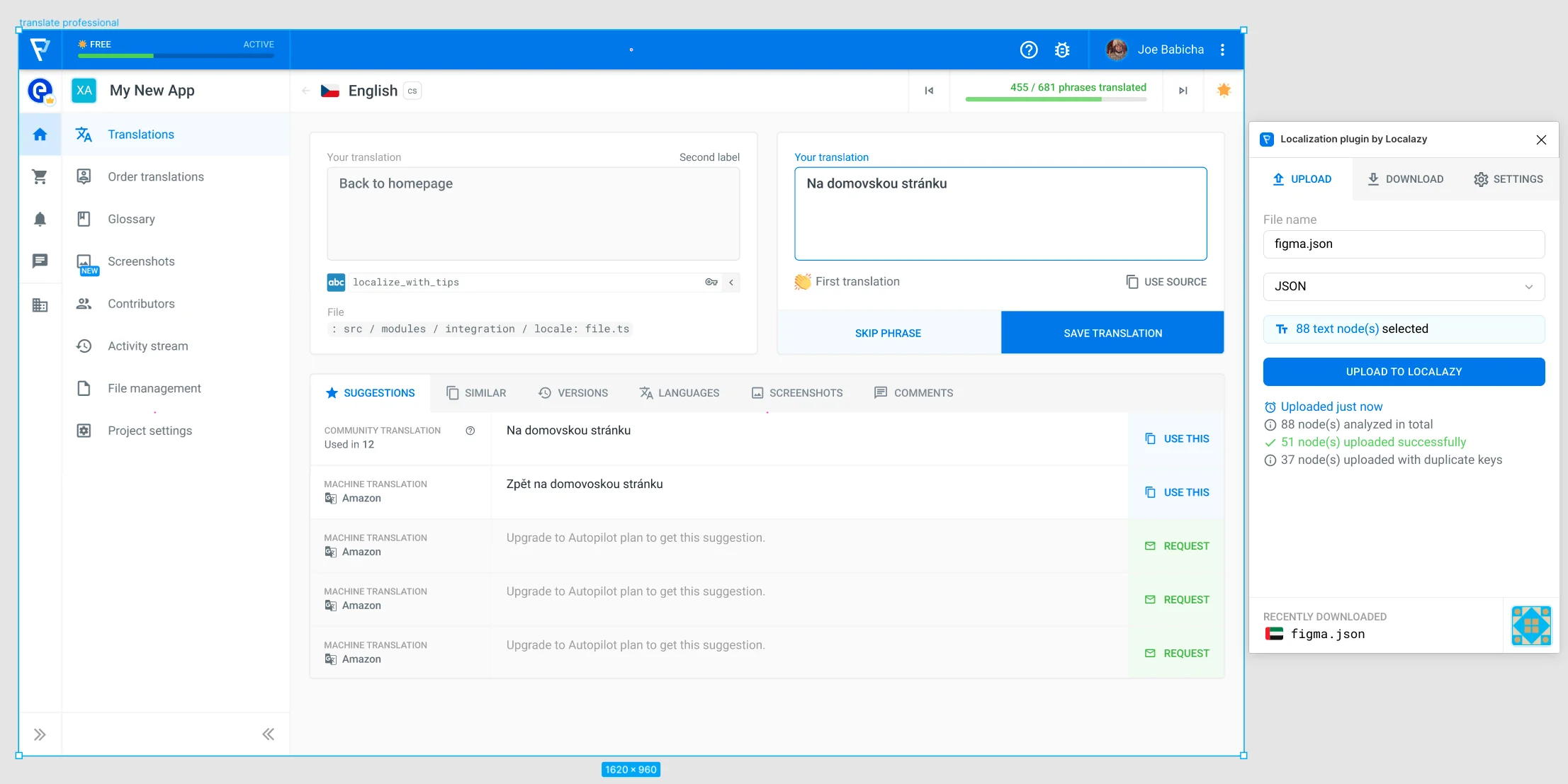This screenshot has height=784, width=1568.
Task: Collapse the left navigation menu
Action: (268, 734)
